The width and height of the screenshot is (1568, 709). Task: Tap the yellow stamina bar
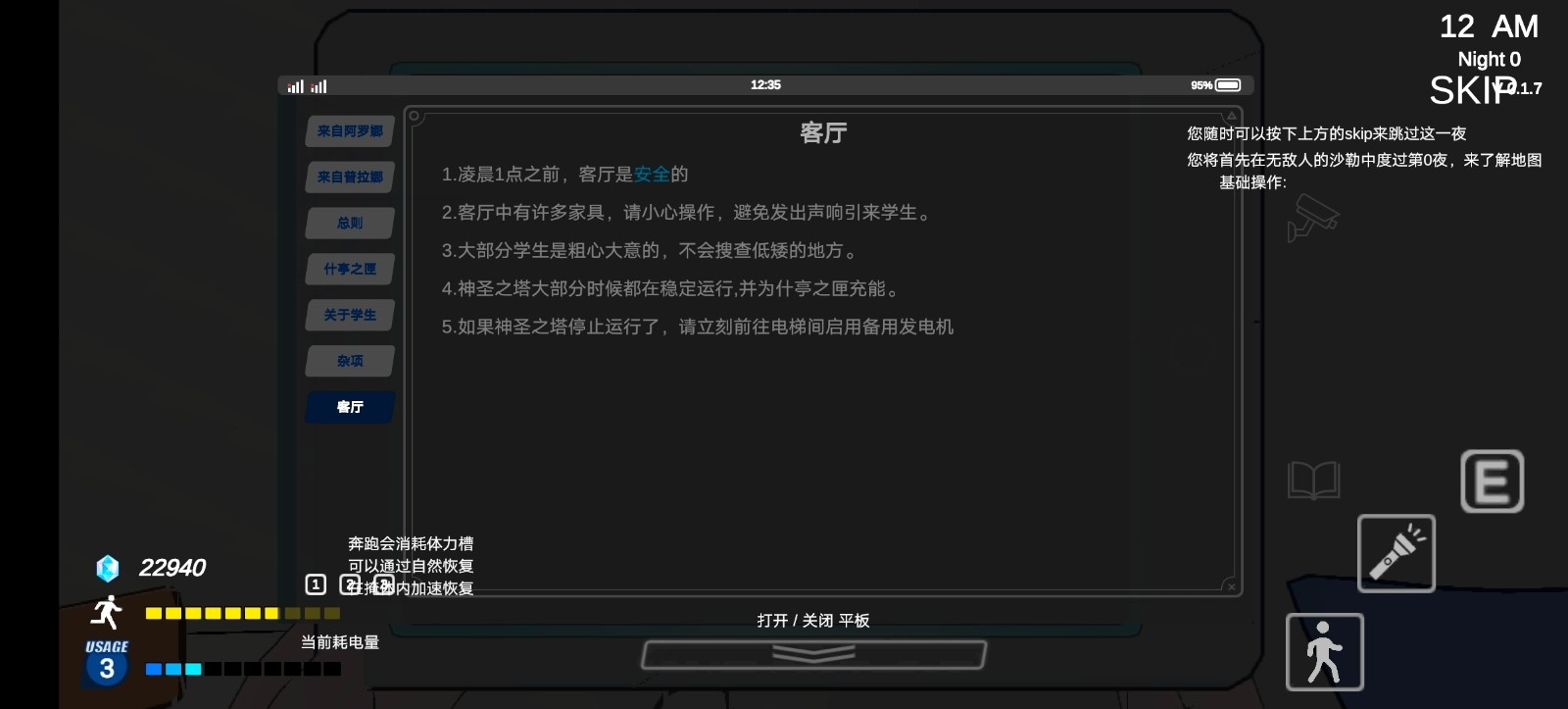(x=242, y=613)
